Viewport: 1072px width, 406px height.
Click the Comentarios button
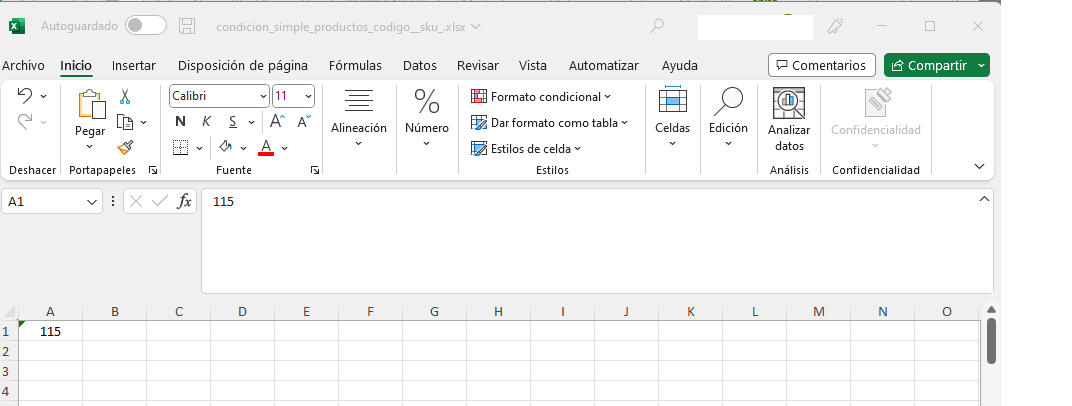822,66
